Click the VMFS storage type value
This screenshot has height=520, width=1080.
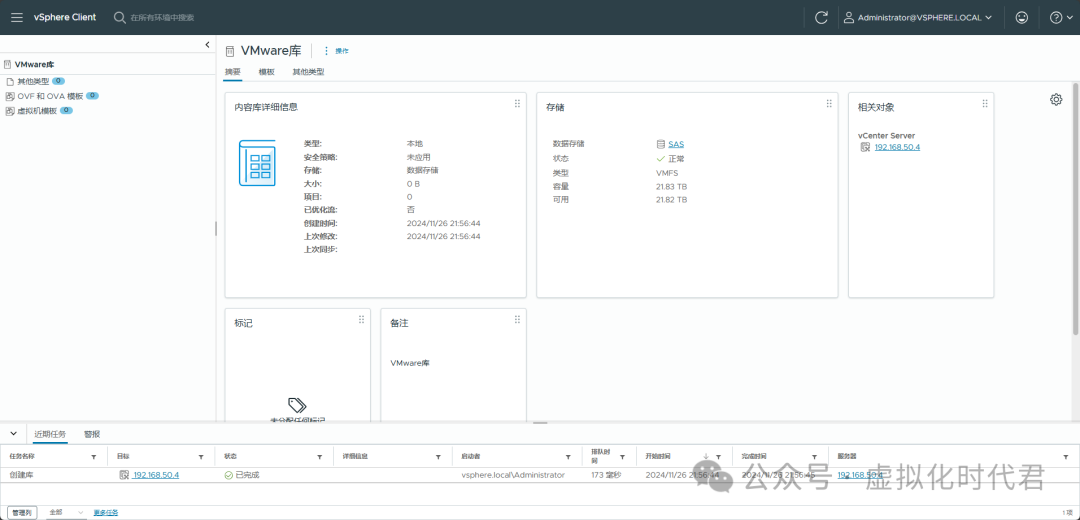click(667, 173)
